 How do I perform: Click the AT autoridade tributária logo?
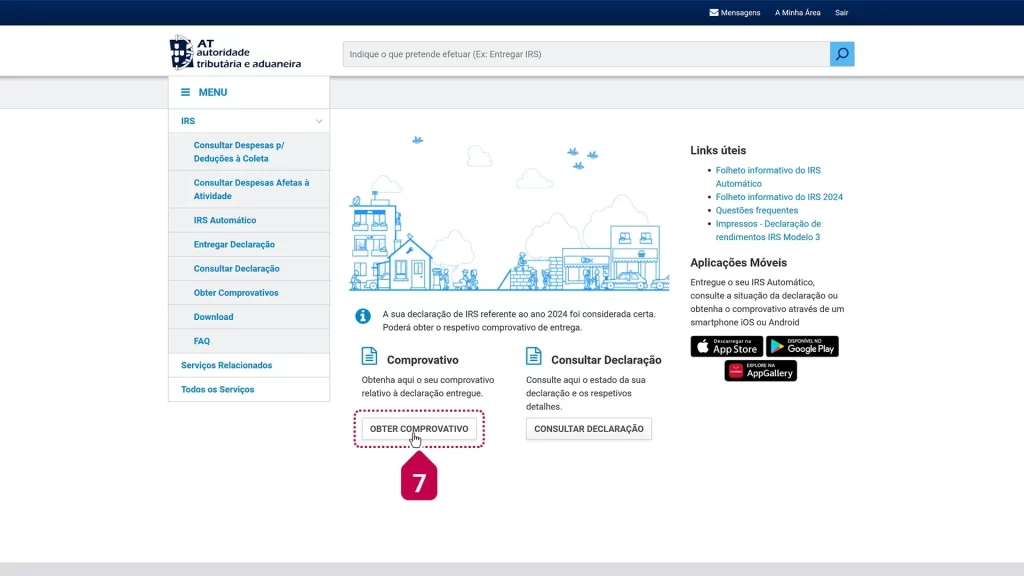coord(235,53)
